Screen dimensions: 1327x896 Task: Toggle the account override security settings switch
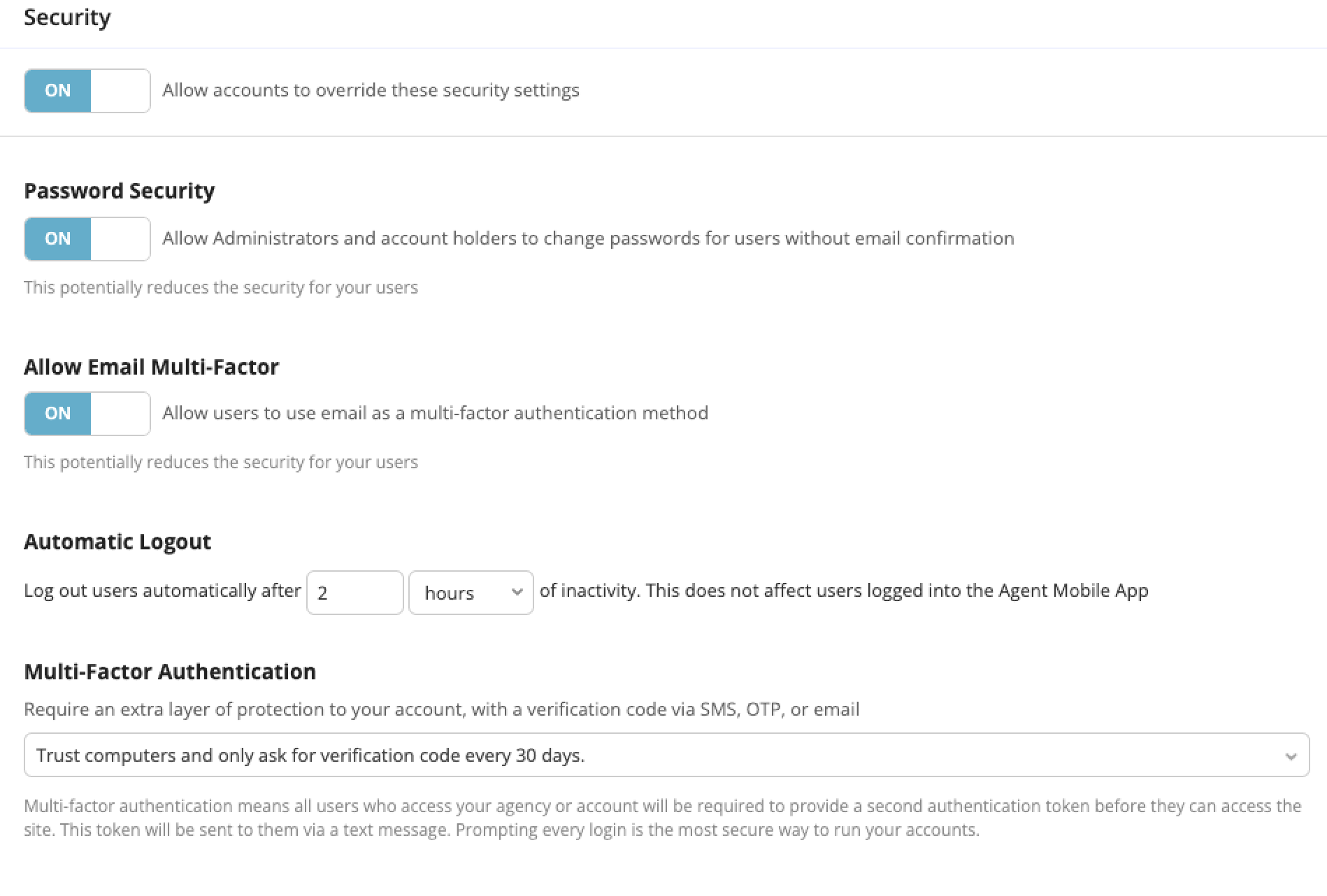(x=87, y=91)
